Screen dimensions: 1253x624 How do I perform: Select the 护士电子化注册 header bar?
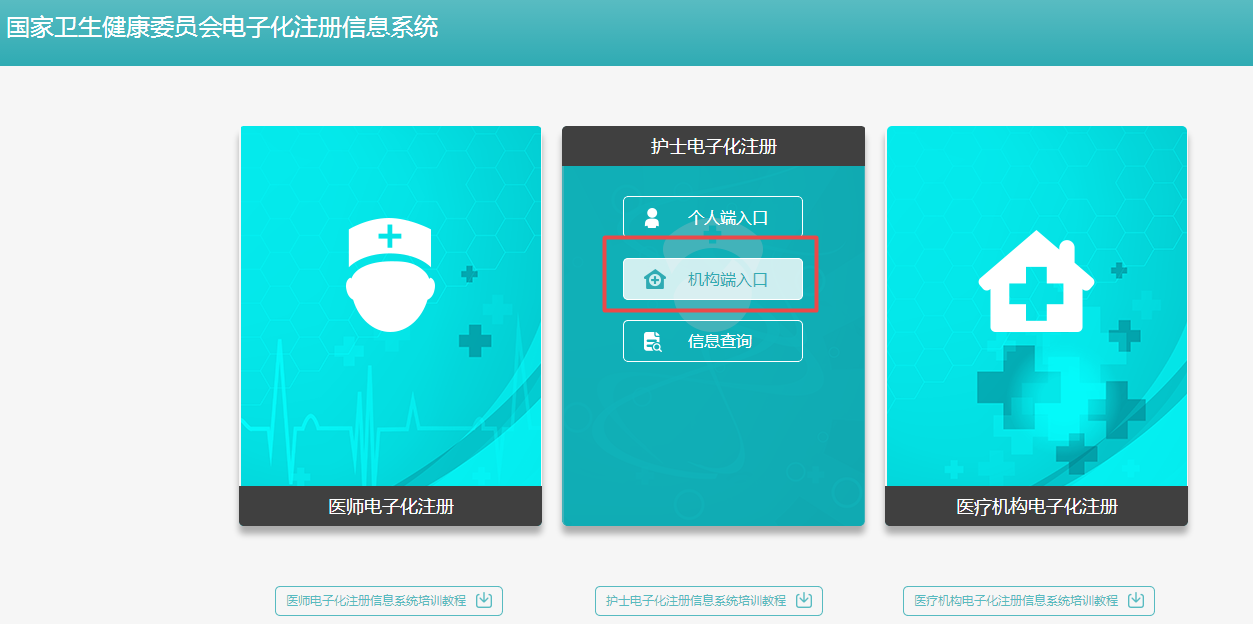click(713, 146)
